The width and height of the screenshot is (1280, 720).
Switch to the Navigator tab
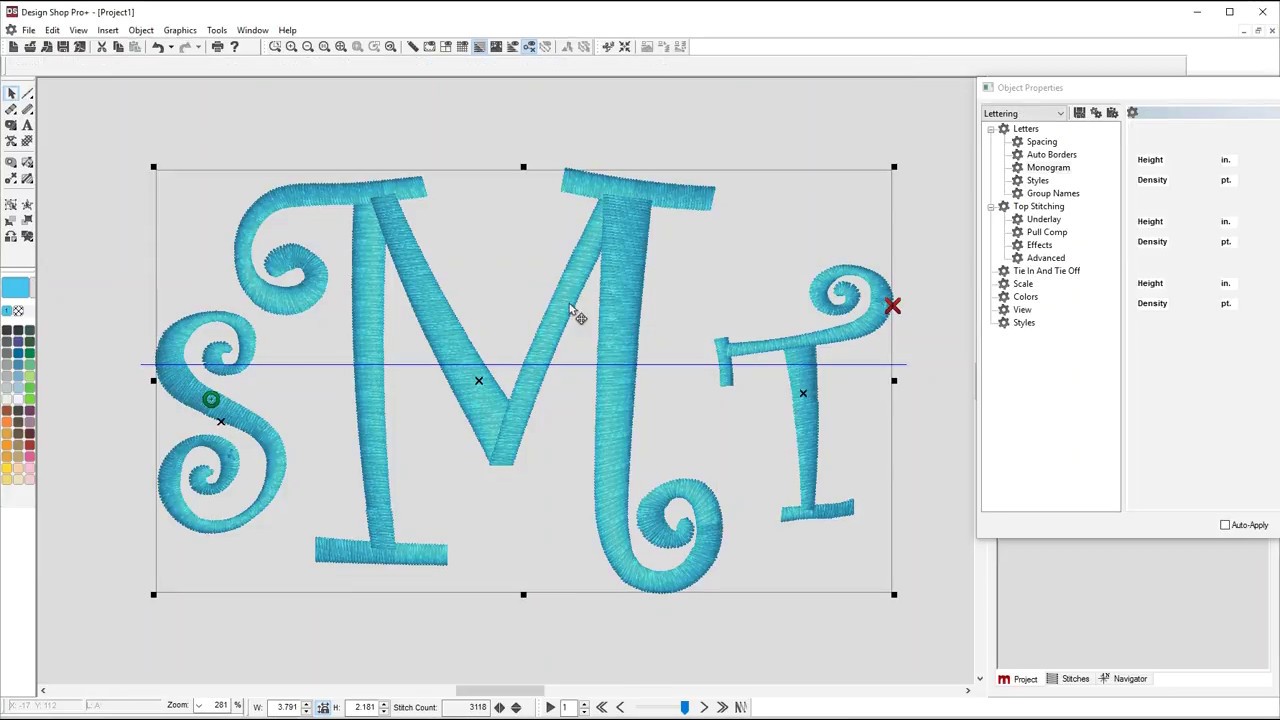tap(1123, 679)
